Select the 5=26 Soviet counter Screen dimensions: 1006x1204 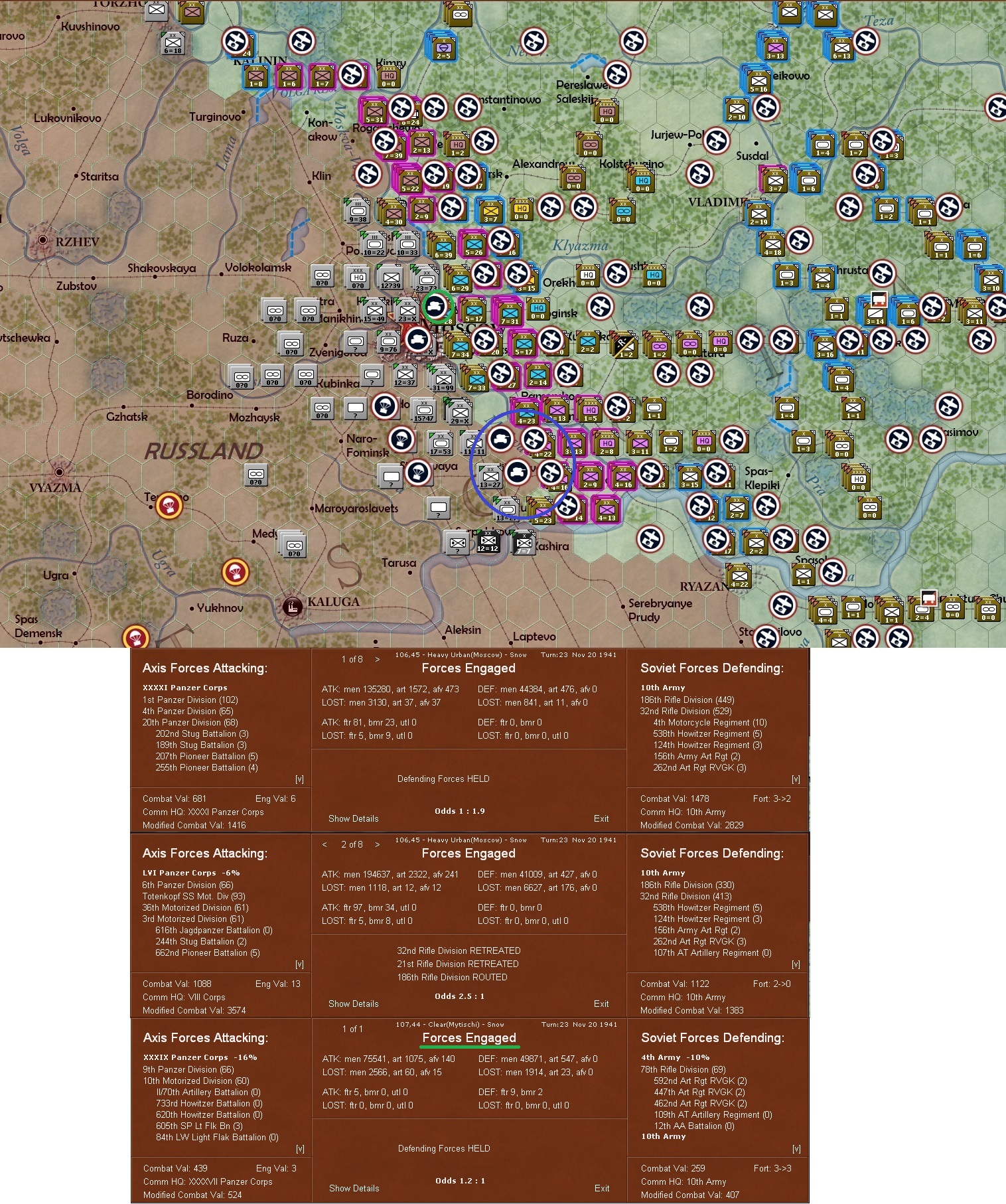474,244
